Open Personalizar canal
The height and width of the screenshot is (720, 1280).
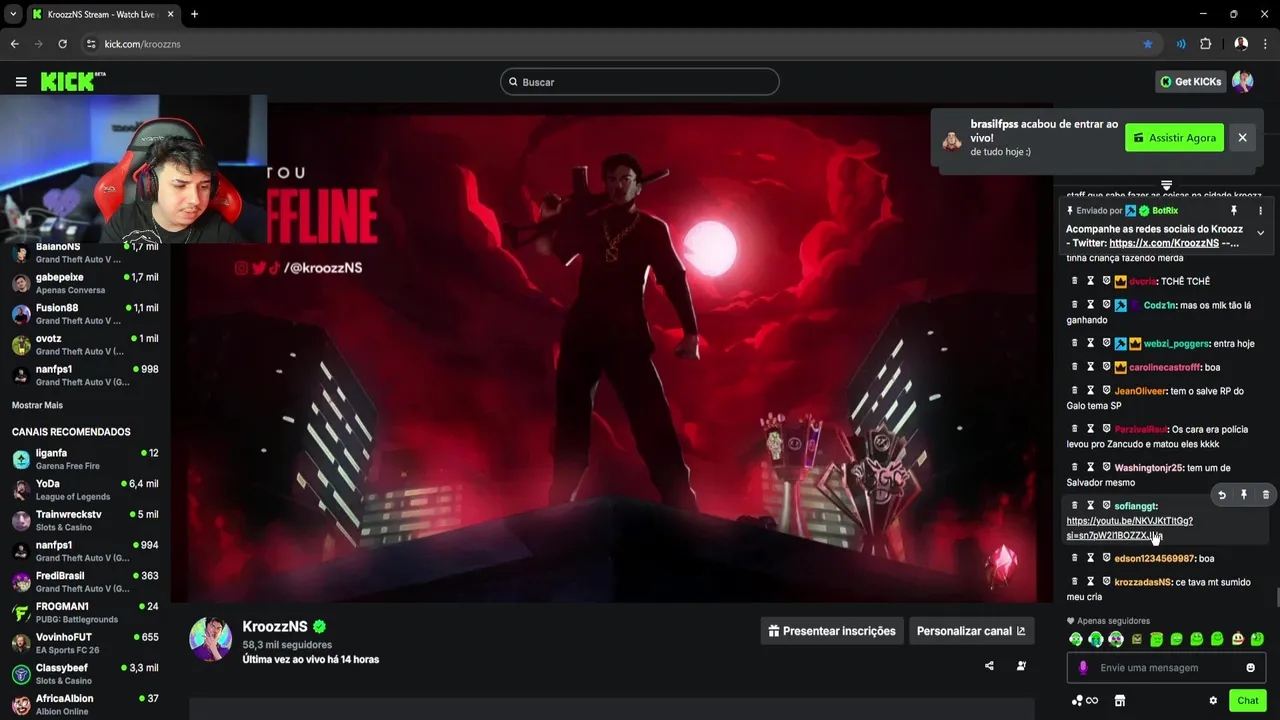coord(971,631)
